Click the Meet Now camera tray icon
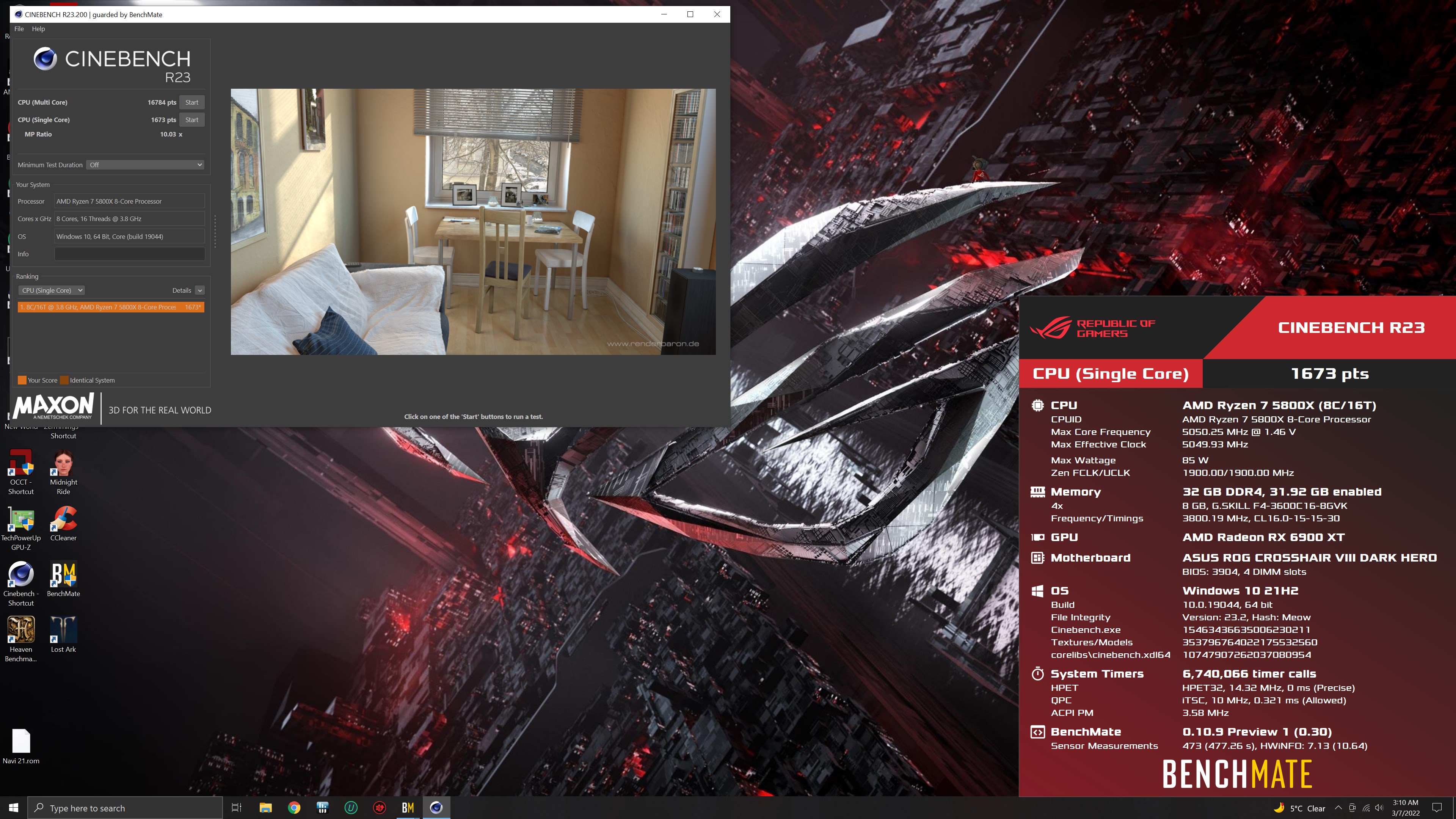 (x=1352, y=808)
